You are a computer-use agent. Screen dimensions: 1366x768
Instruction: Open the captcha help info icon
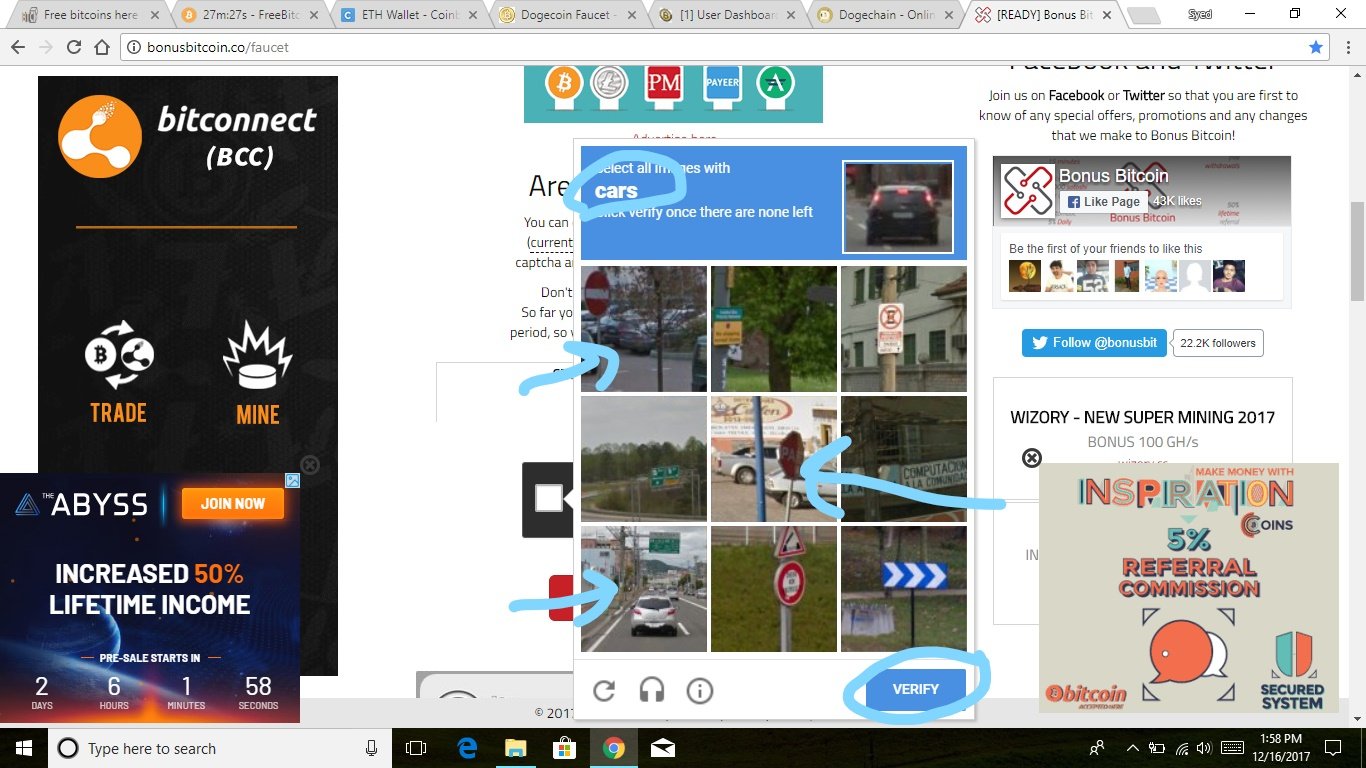[x=700, y=690]
